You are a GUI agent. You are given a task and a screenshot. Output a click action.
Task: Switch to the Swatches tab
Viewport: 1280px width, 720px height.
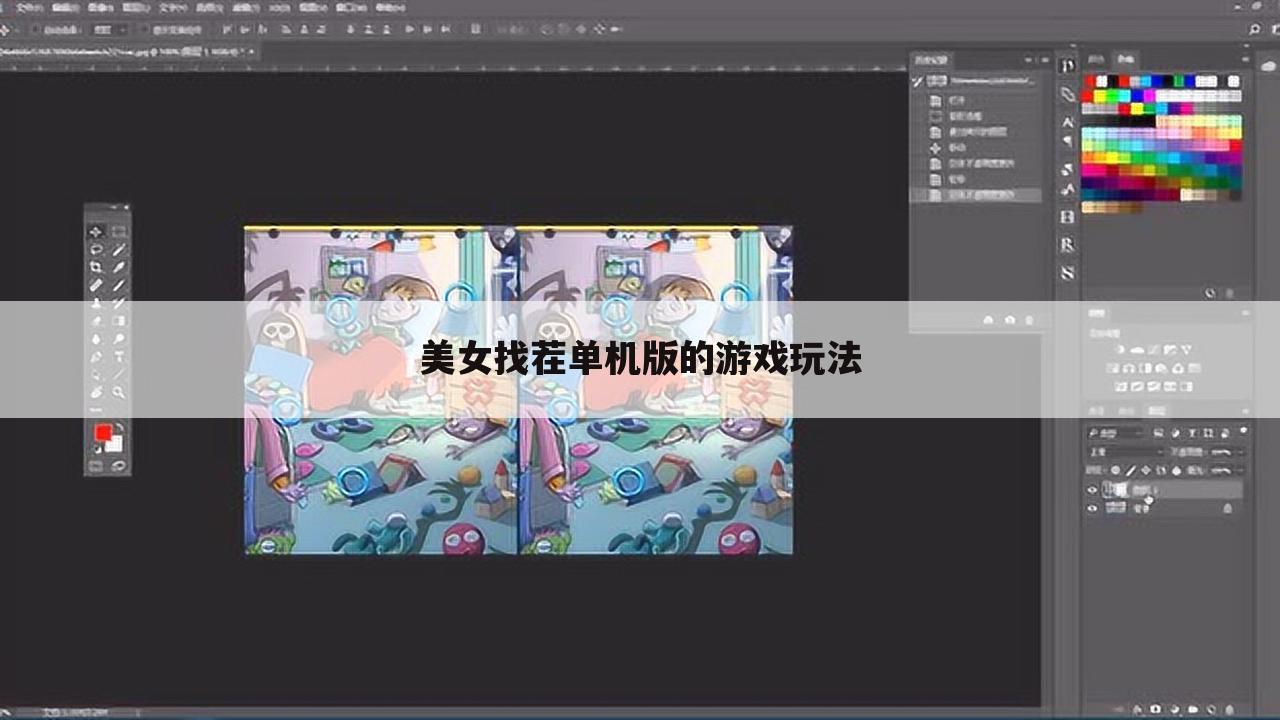[1126, 59]
